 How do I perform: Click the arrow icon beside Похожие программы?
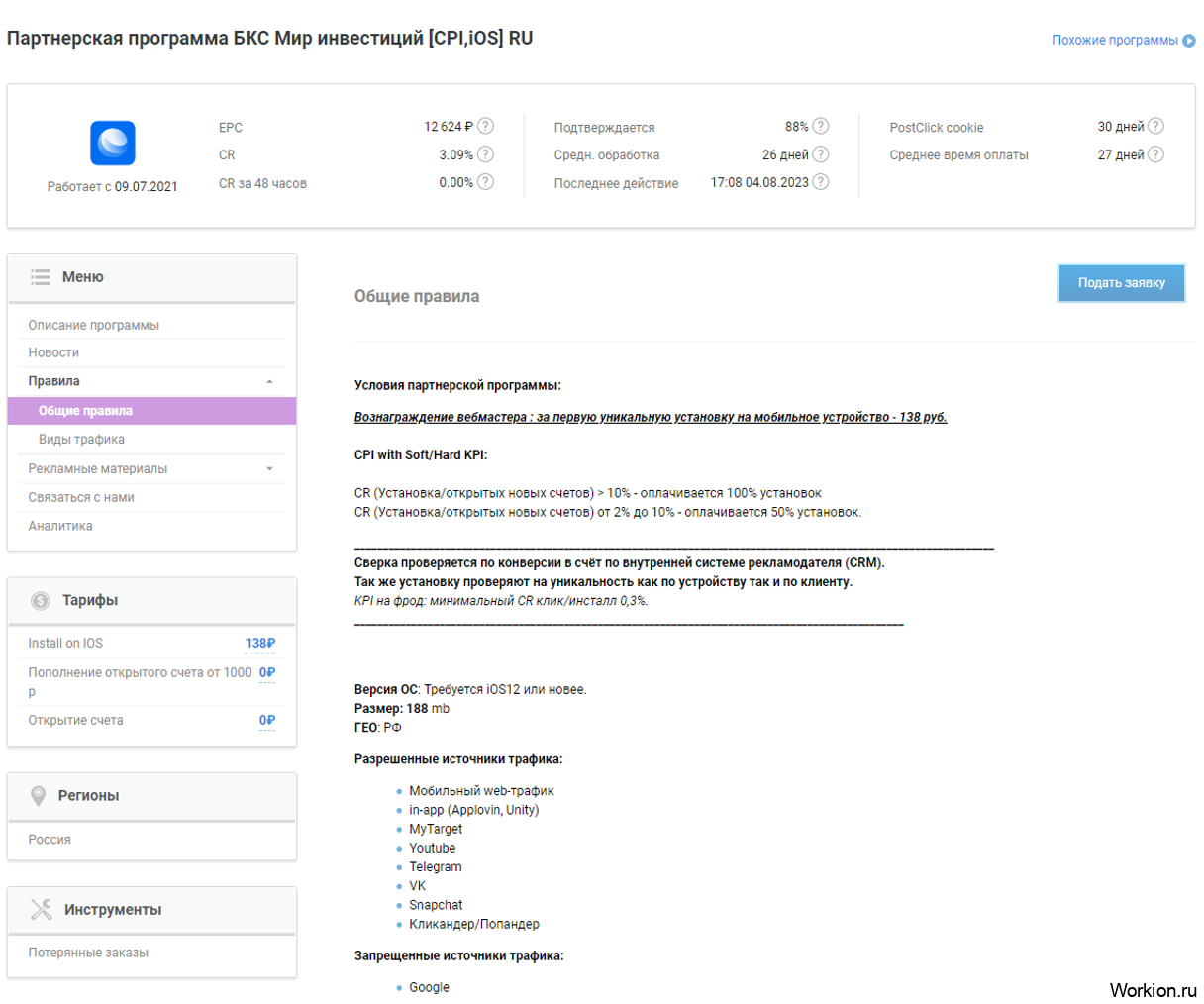(1189, 41)
